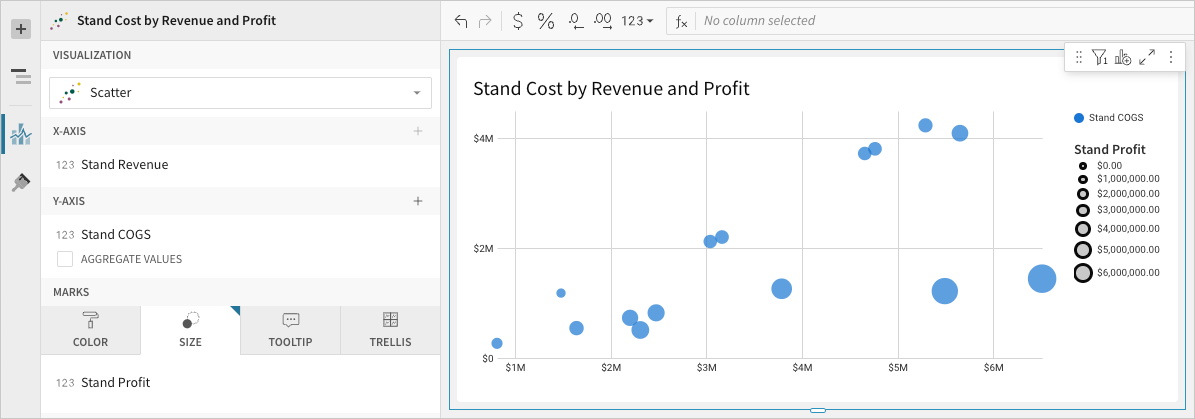The width and height of the screenshot is (1195, 419).
Task: Open the chart filter icon
Action: point(1099,58)
